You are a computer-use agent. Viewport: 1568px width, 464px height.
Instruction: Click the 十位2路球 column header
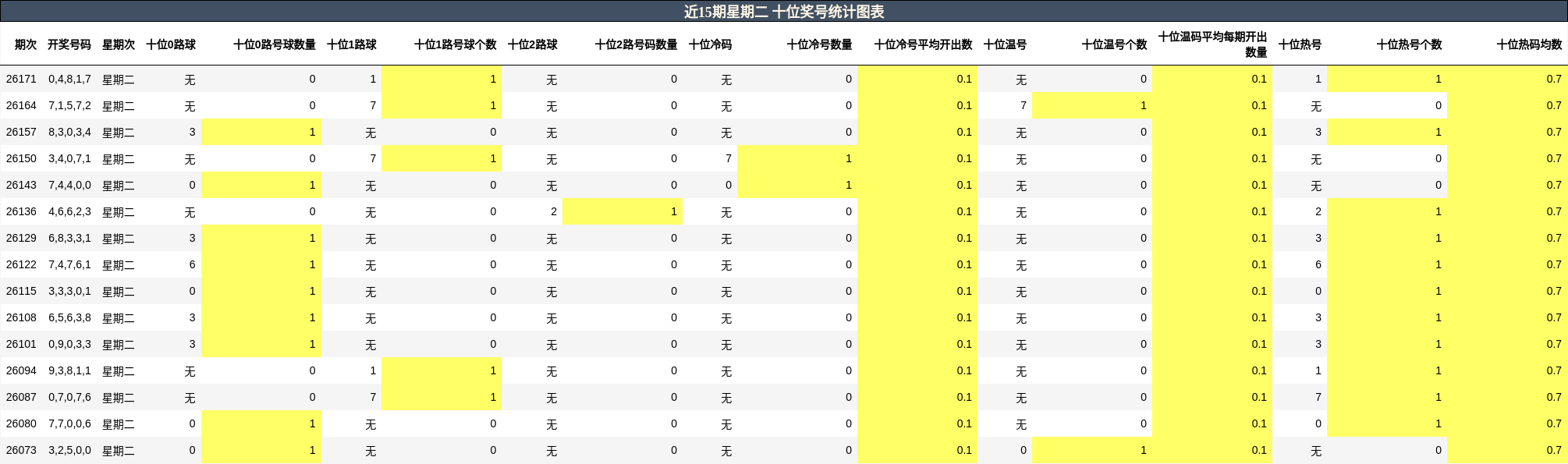(x=533, y=44)
